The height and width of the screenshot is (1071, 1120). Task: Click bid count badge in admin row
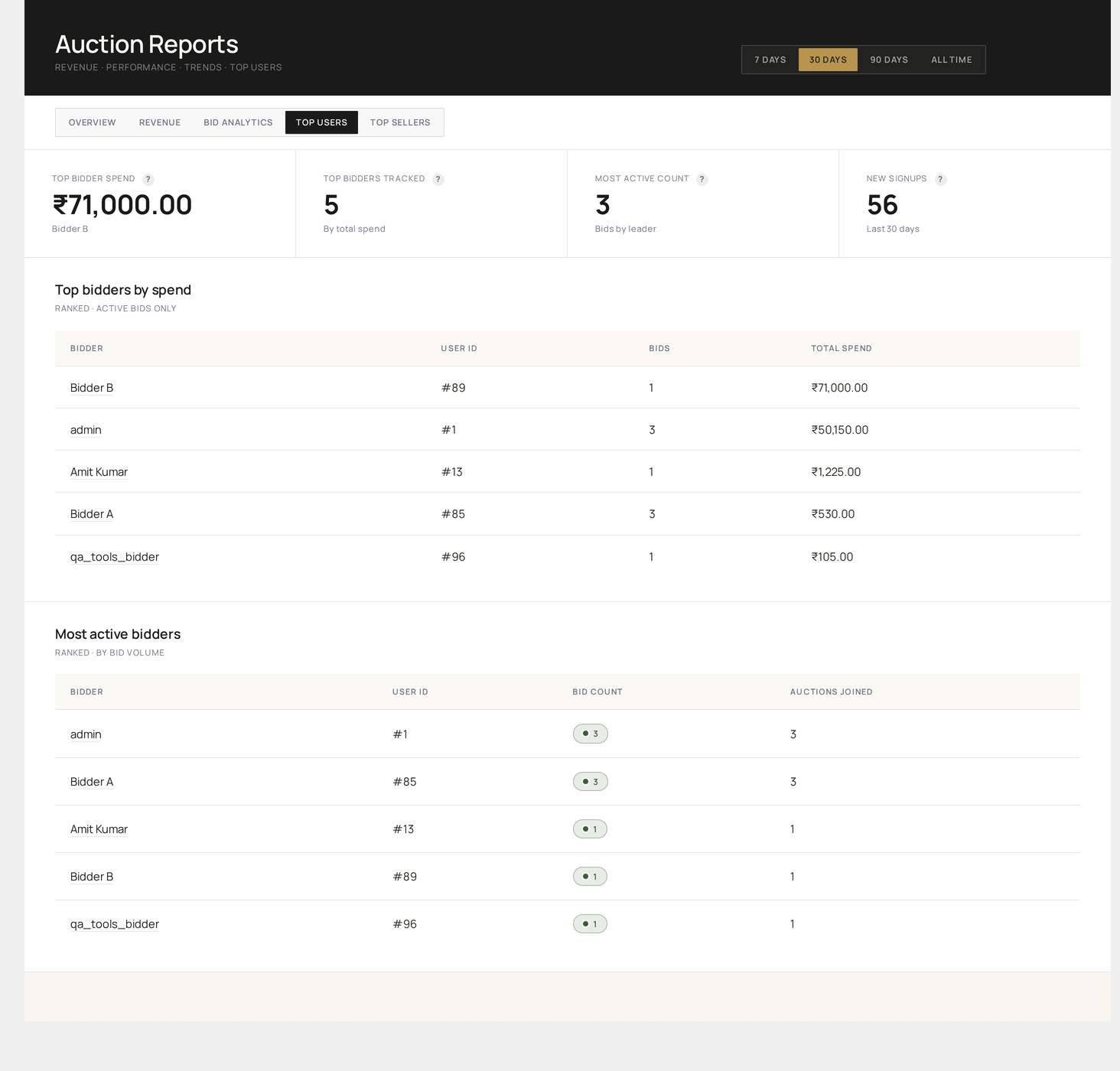click(x=591, y=734)
